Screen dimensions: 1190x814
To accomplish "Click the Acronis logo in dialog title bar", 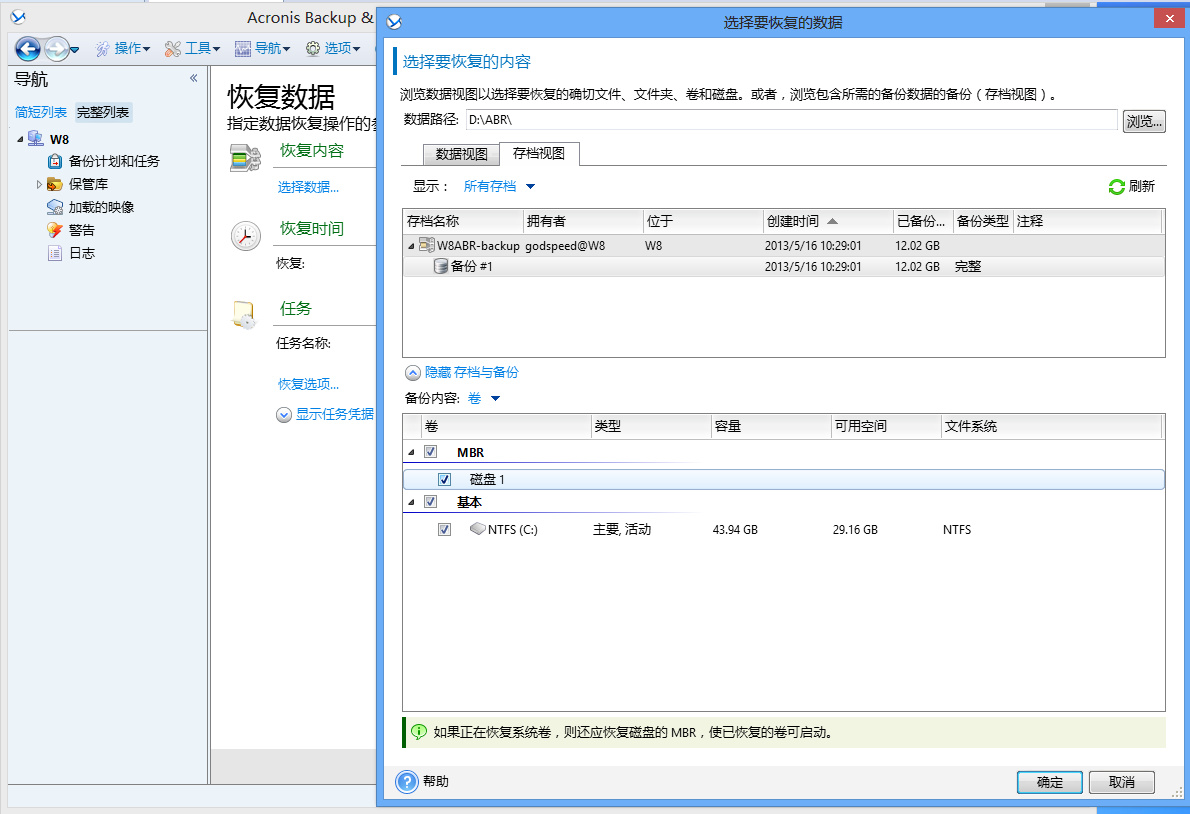I will tap(394, 22).
